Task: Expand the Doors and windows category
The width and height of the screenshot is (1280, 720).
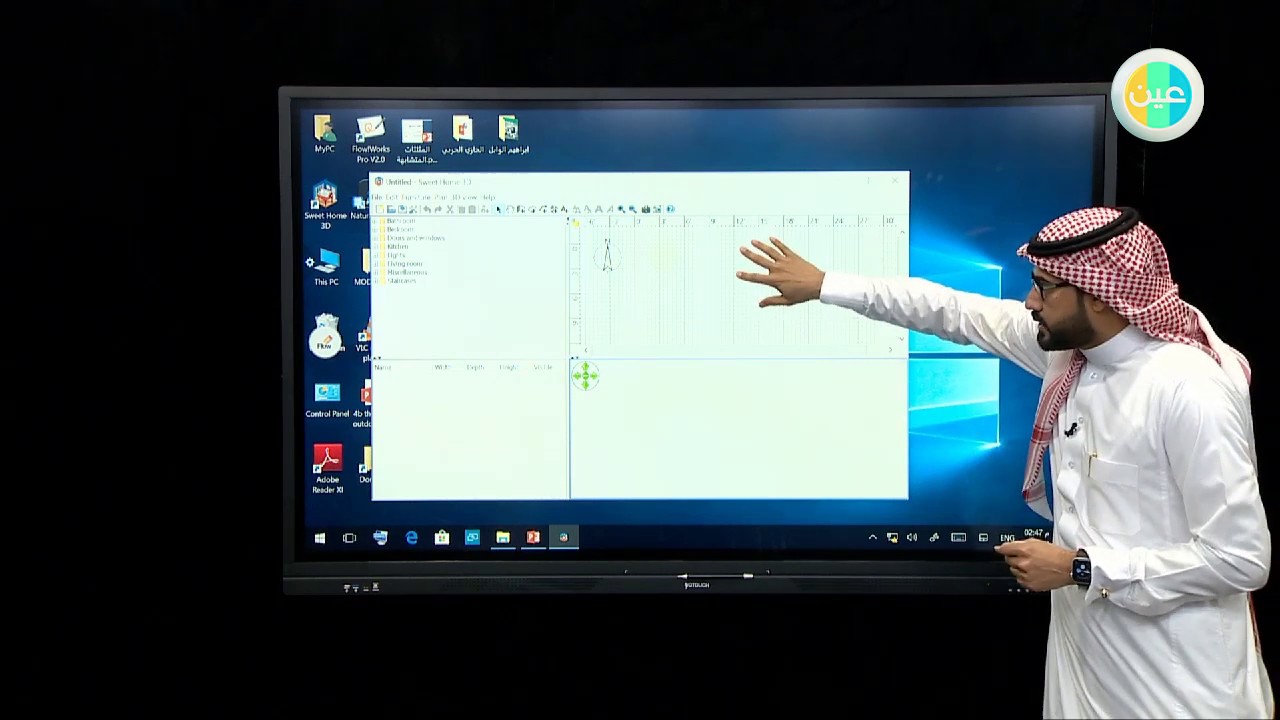Action: (375, 238)
